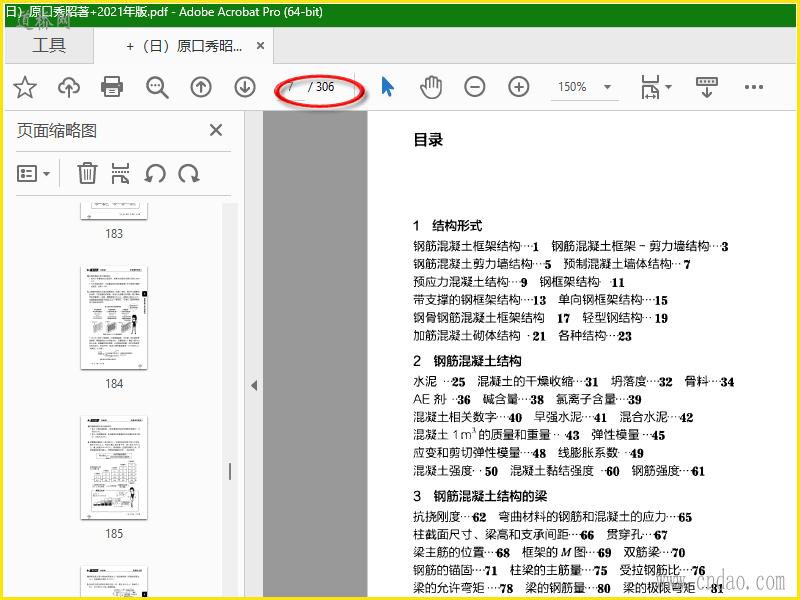This screenshot has width=800, height=600.
Task: Click the entry 轻型钢结构···19
Action: (x=625, y=318)
